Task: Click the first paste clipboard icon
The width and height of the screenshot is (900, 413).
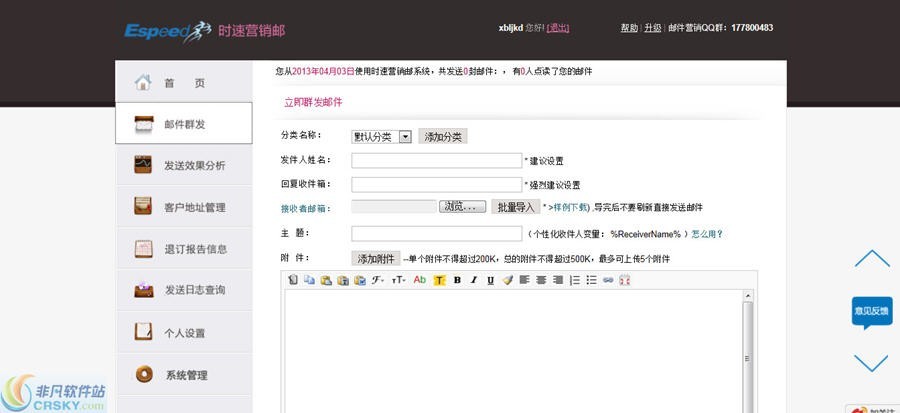Action: [326, 280]
